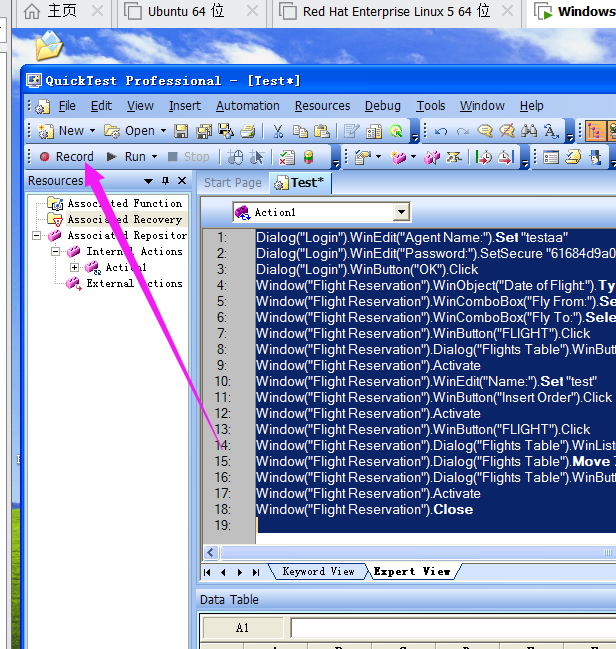This screenshot has height=649, width=616.
Task: Click the editor horizontal scrollbar left arrow
Action: point(211,552)
